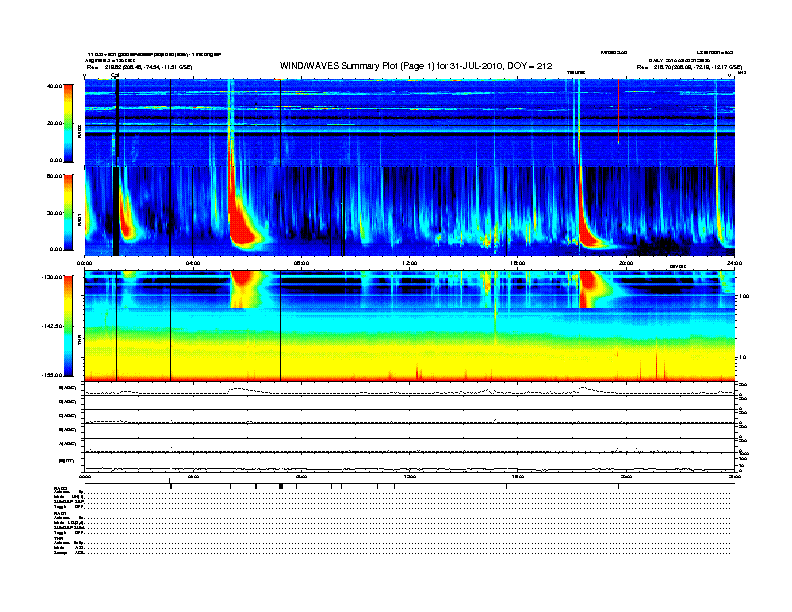Click the 30.00 label on RAD1 scale
The height and width of the screenshot is (612, 792).
(55, 213)
